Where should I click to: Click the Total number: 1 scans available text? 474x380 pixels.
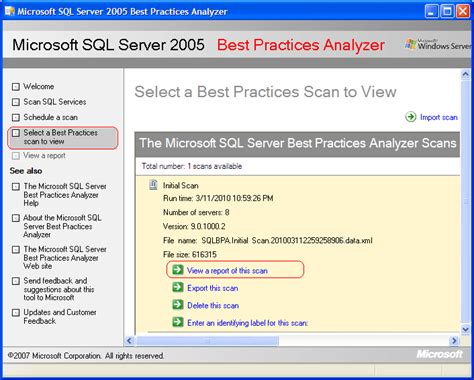pos(192,166)
